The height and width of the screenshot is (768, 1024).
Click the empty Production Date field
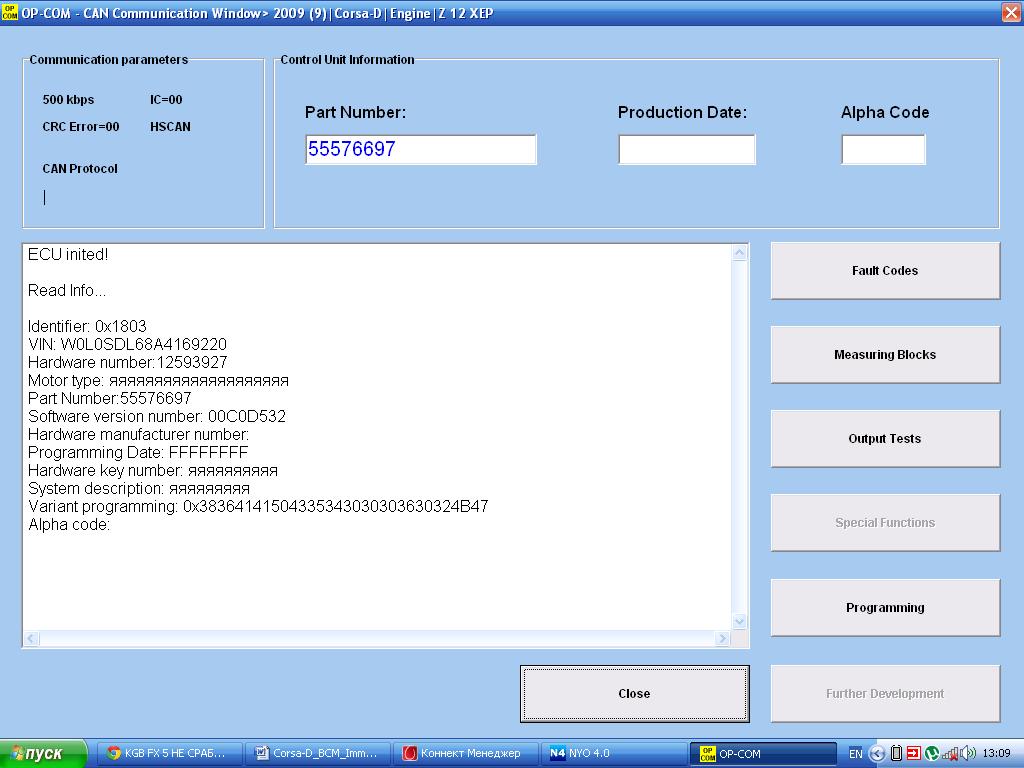[686, 150]
